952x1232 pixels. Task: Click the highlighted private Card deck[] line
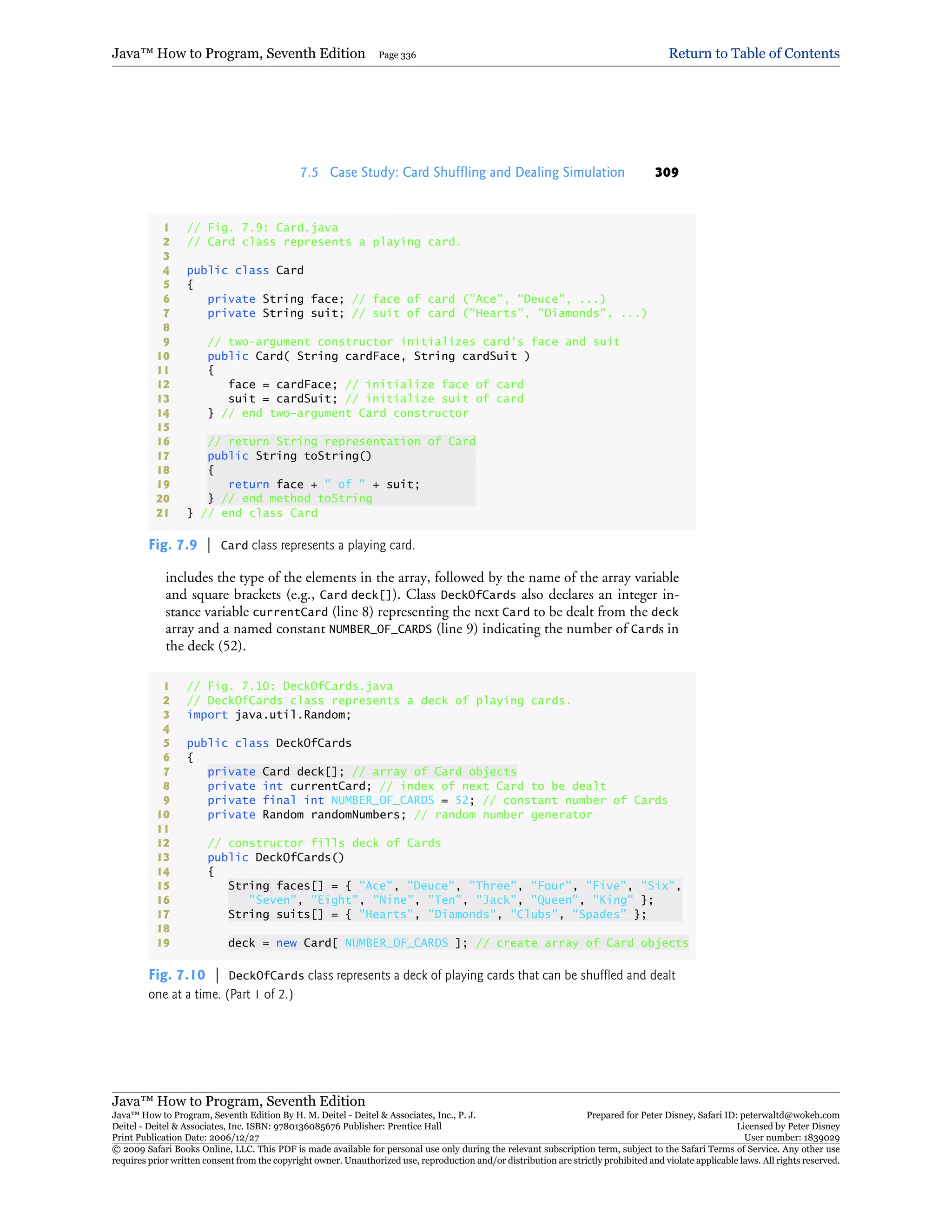[x=361, y=772]
